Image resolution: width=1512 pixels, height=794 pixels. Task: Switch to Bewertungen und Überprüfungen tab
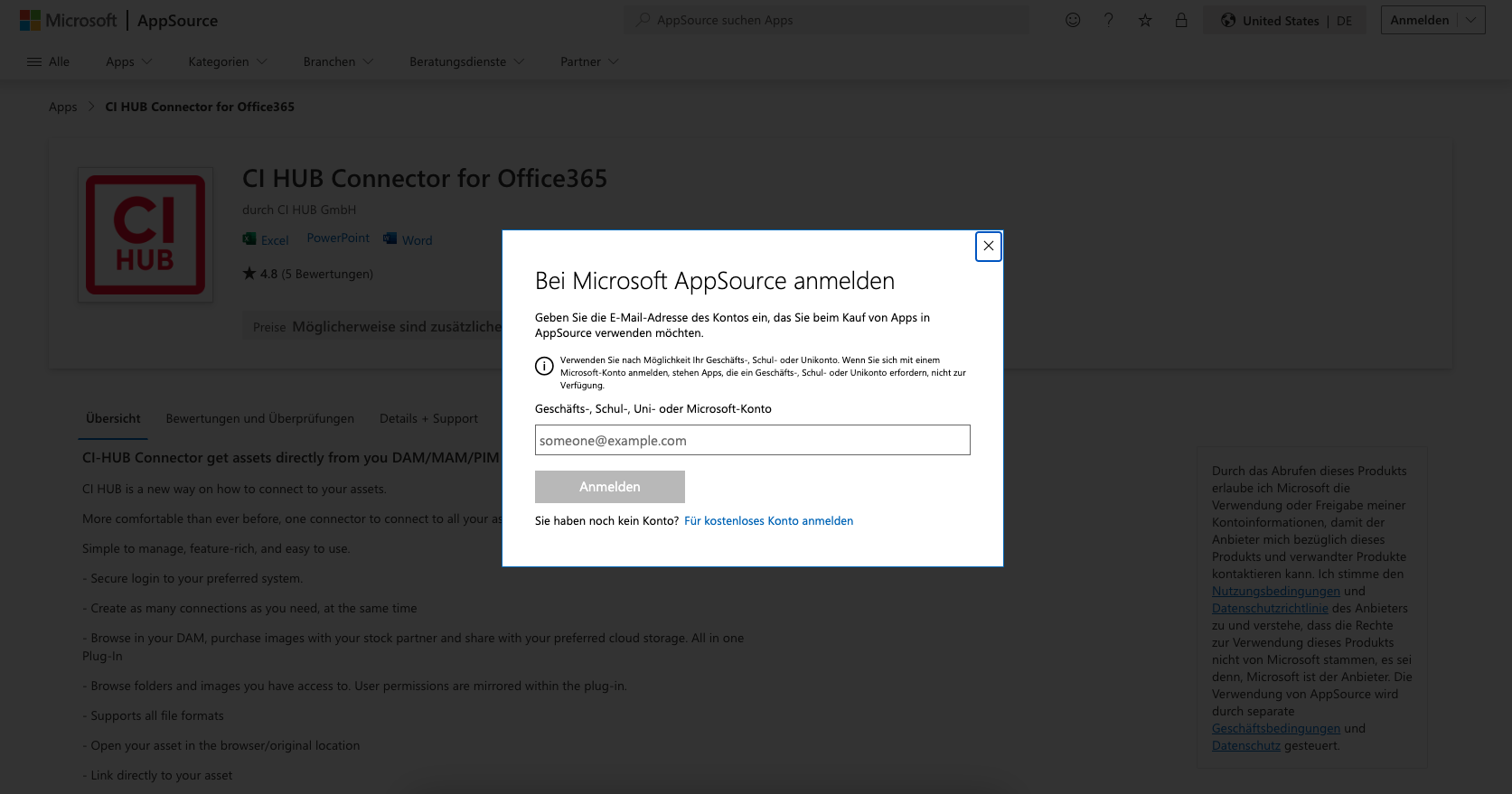[260, 418]
